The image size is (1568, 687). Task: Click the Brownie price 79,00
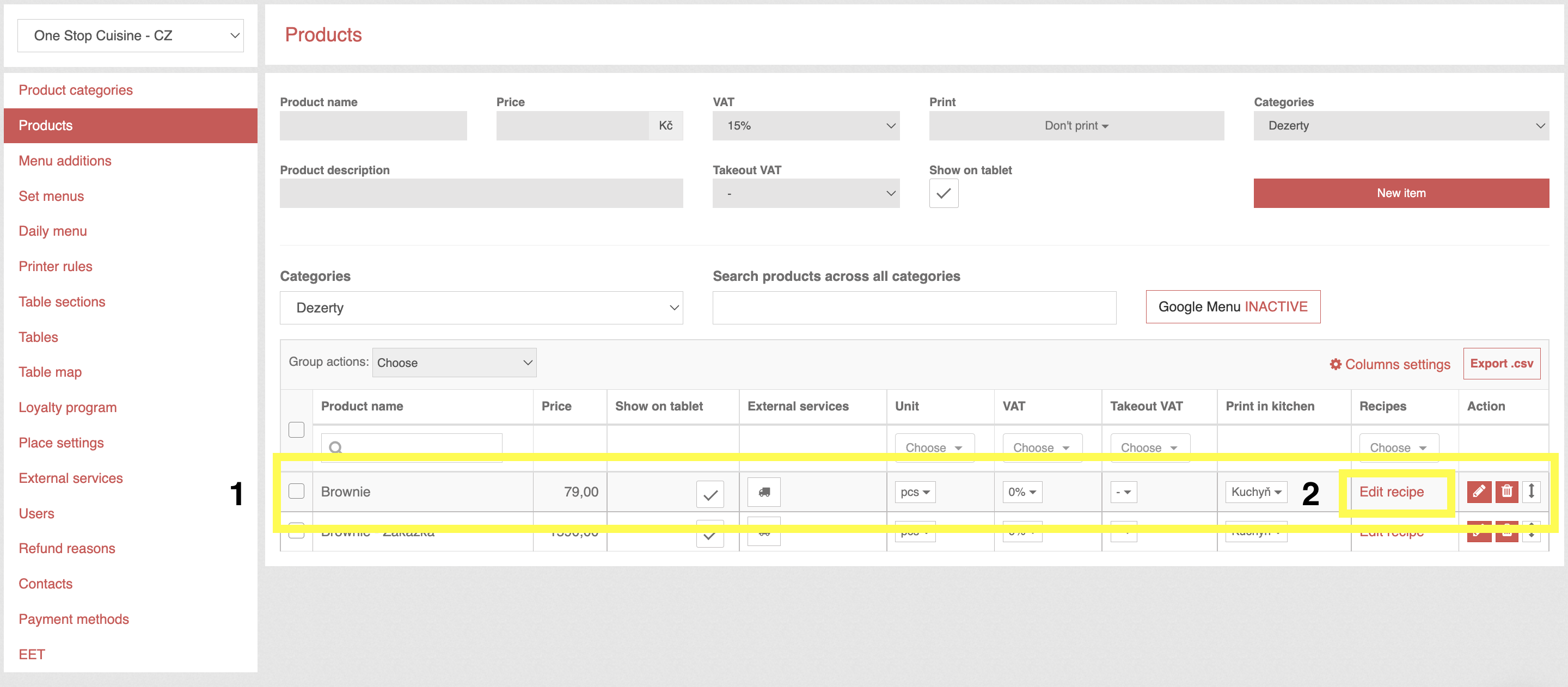pos(581,492)
